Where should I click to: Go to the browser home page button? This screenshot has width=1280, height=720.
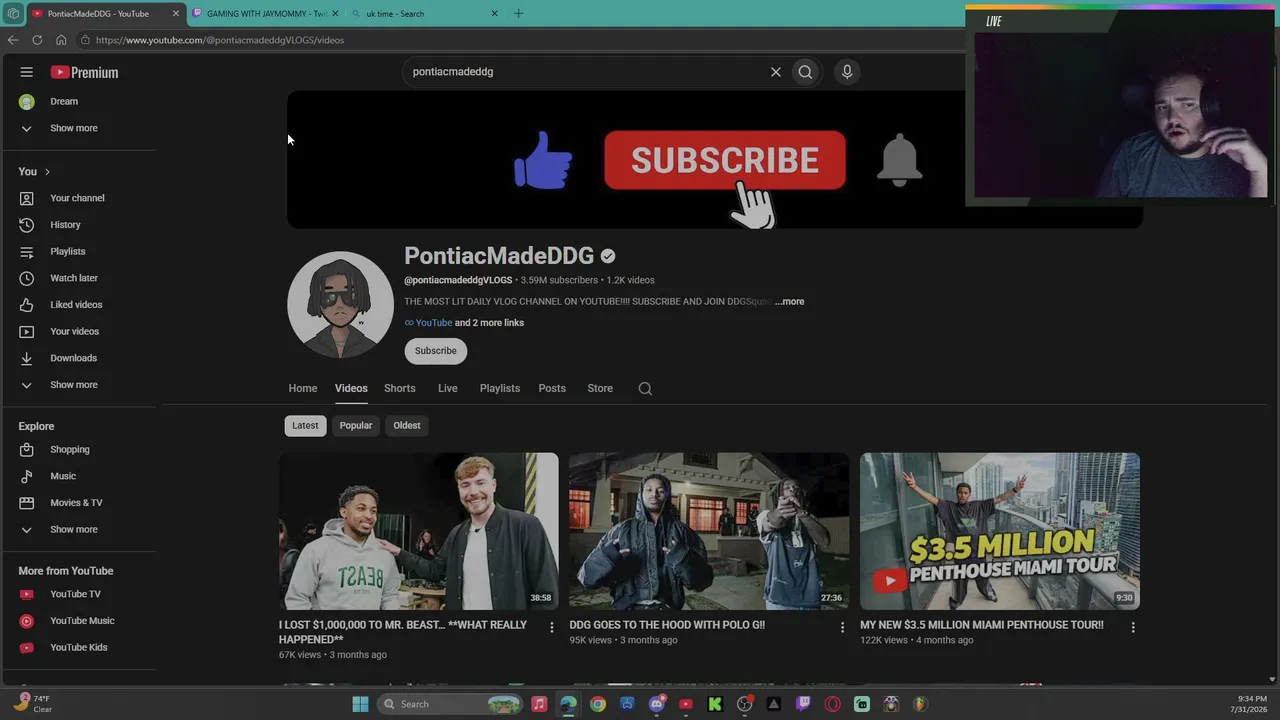[61, 40]
